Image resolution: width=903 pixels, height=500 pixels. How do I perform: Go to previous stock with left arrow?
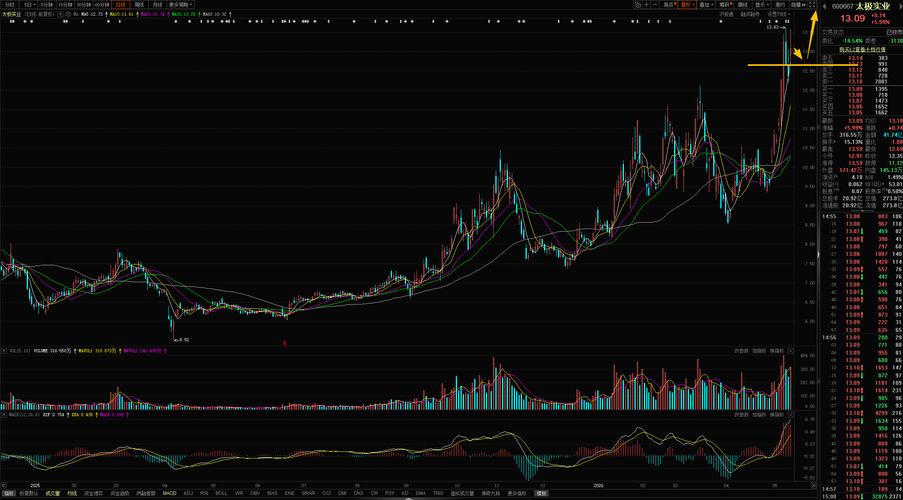pos(825,6)
